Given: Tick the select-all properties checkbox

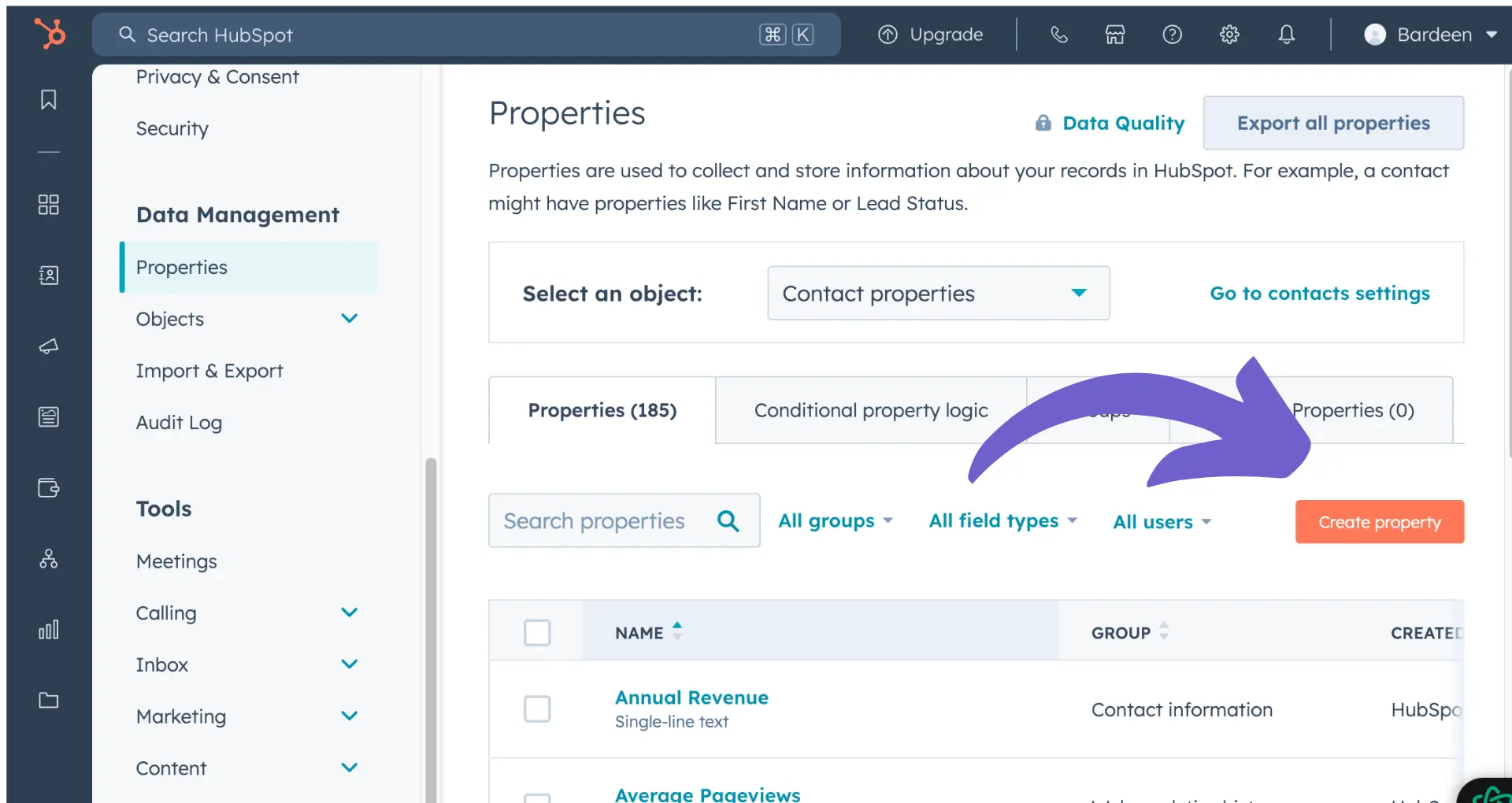Looking at the screenshot, I should [x=537, y=632].
